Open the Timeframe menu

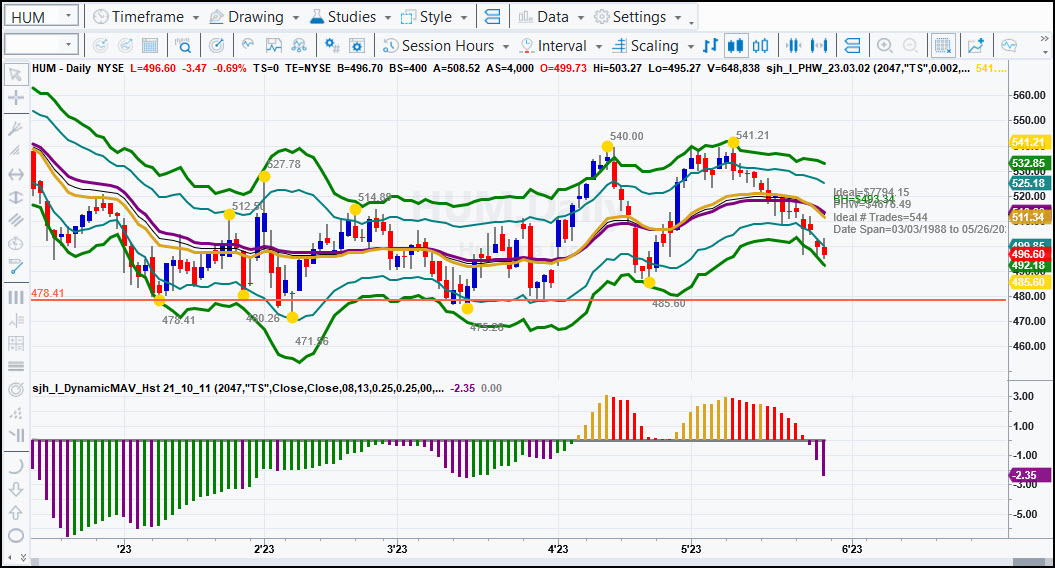(139, 17)
